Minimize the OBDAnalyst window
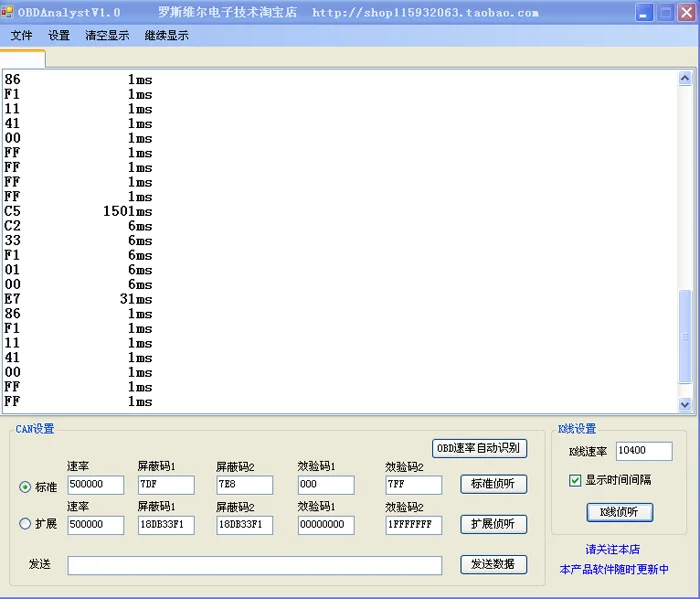Screen dimensions: 700x599 pyautogui.click(x=644, y=12)
